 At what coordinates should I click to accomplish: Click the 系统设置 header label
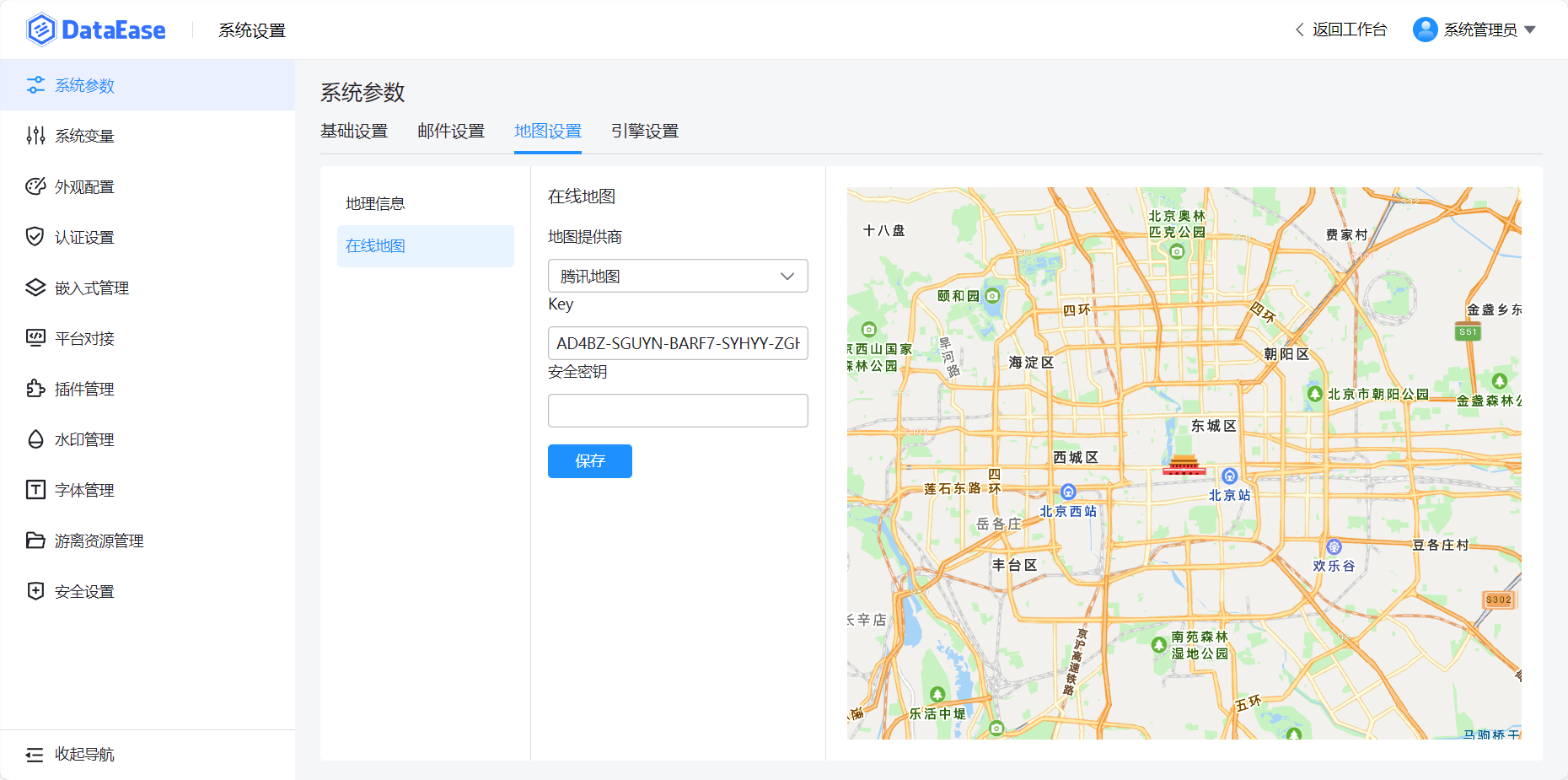252,30
